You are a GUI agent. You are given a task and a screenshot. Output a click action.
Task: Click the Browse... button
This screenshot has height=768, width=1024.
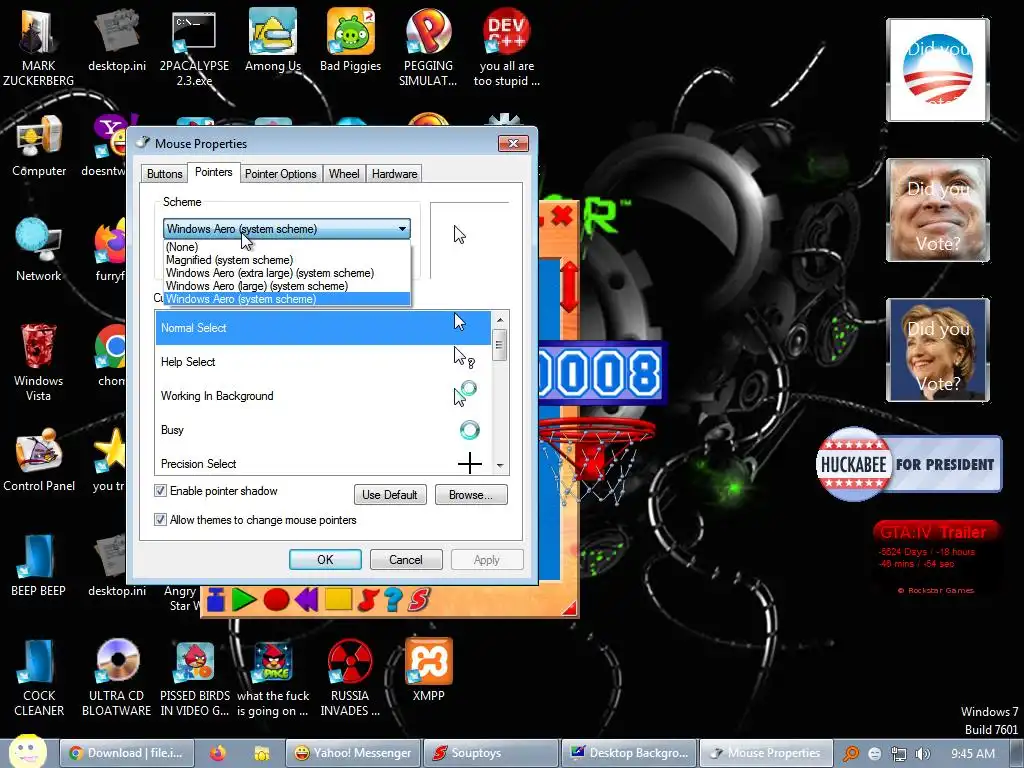click(x=471, y=495)
